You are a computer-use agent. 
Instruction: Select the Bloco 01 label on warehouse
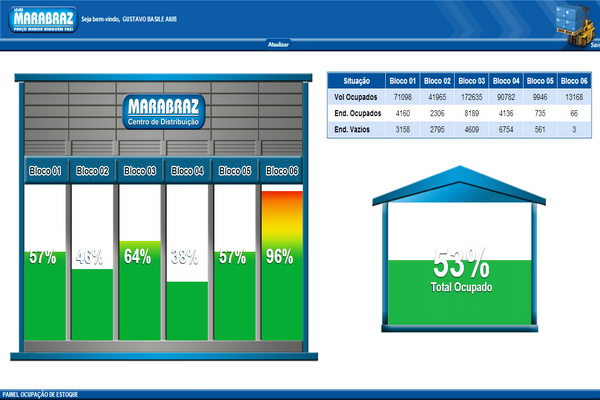point(45,171)
